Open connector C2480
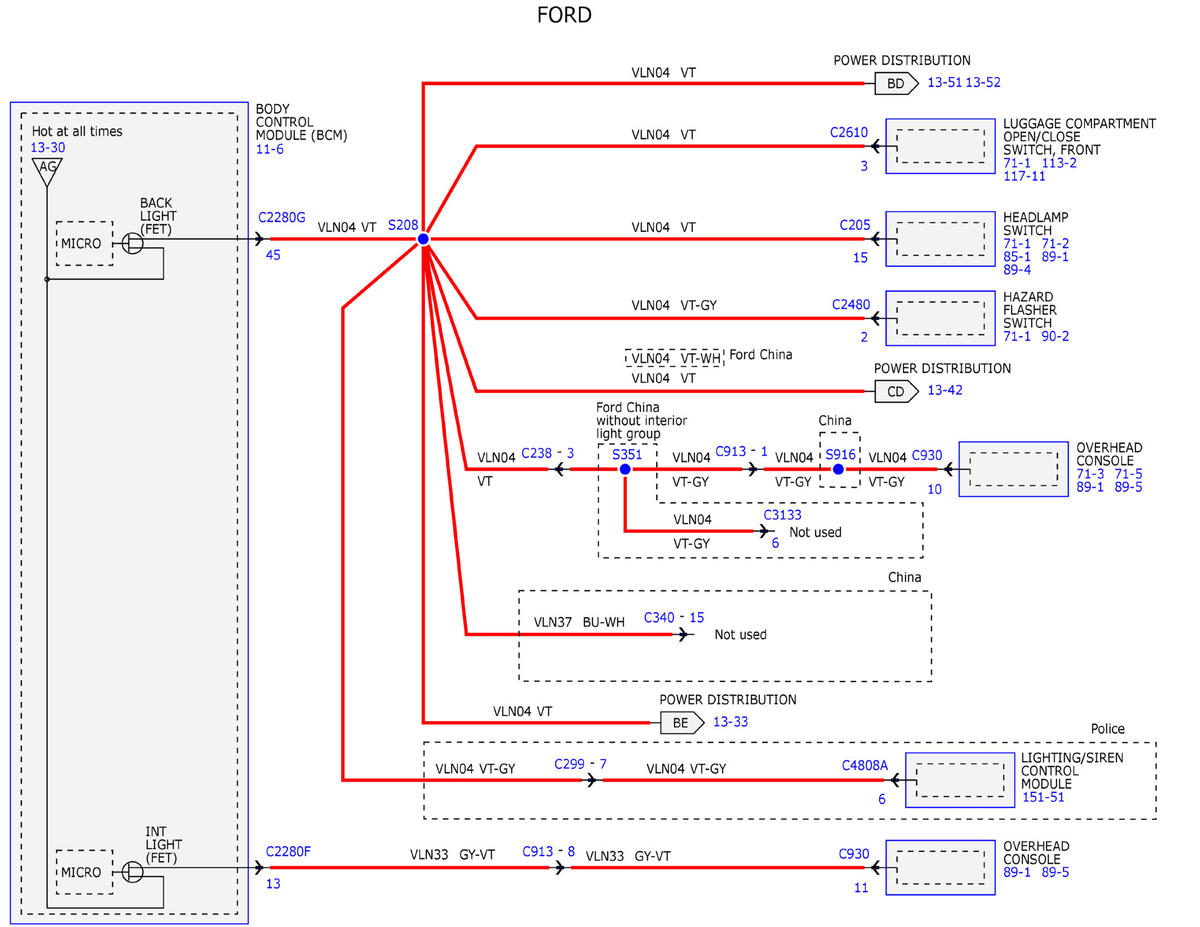Image resolution: width=1200 pixels, height=927 pixels. (850, 304)
